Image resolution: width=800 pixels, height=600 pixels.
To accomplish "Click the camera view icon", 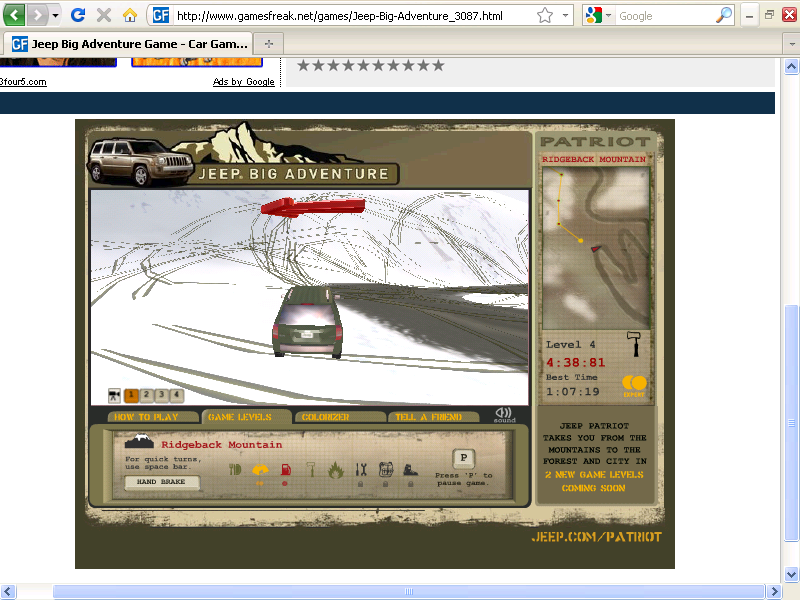I will 114,395.
